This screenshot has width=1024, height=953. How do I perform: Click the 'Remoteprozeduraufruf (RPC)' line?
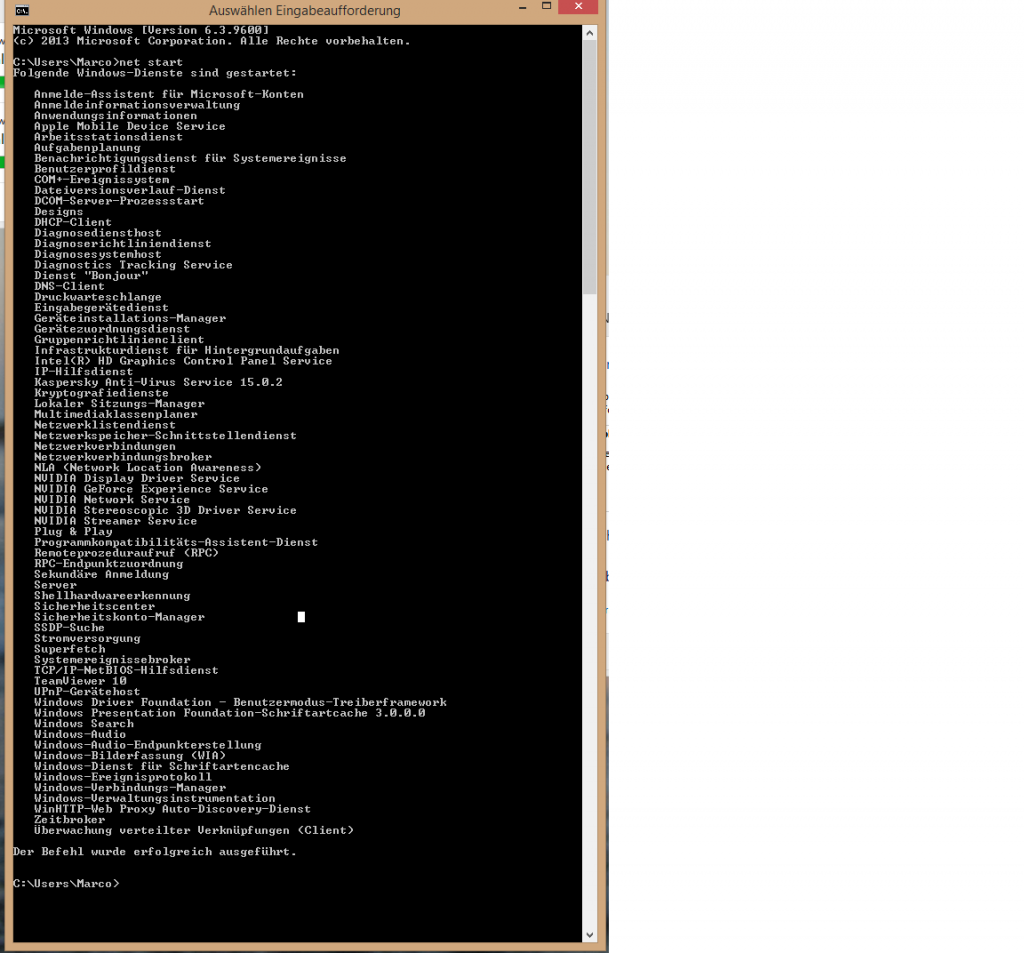pos(126,553)
